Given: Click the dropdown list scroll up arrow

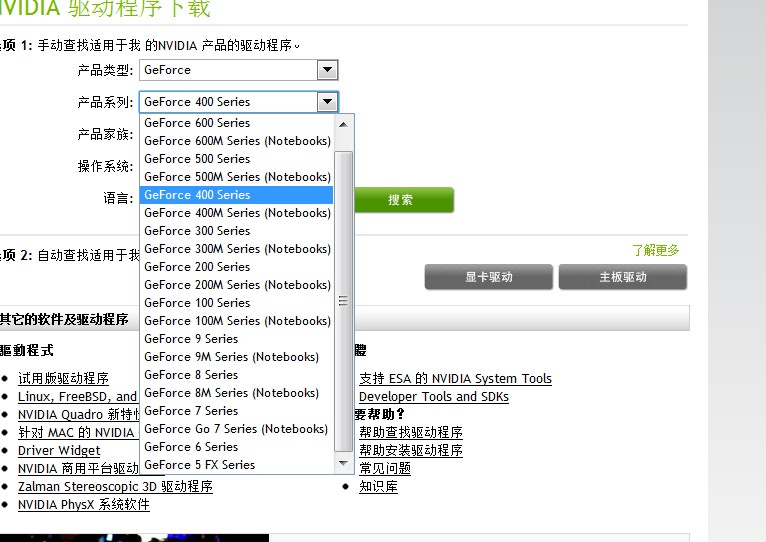Looking at the screenshot, I should (343, 124).
